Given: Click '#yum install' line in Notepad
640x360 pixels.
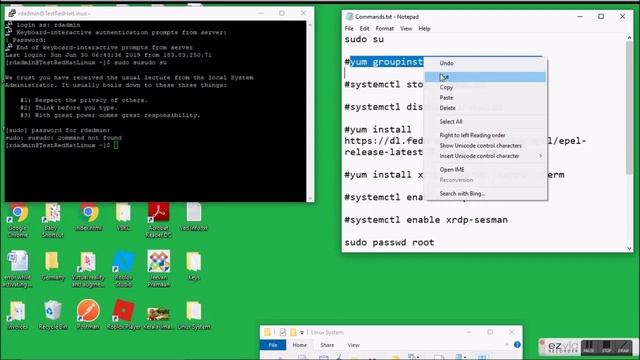Looking at the screenshot, I should click(x=378, y=130).
